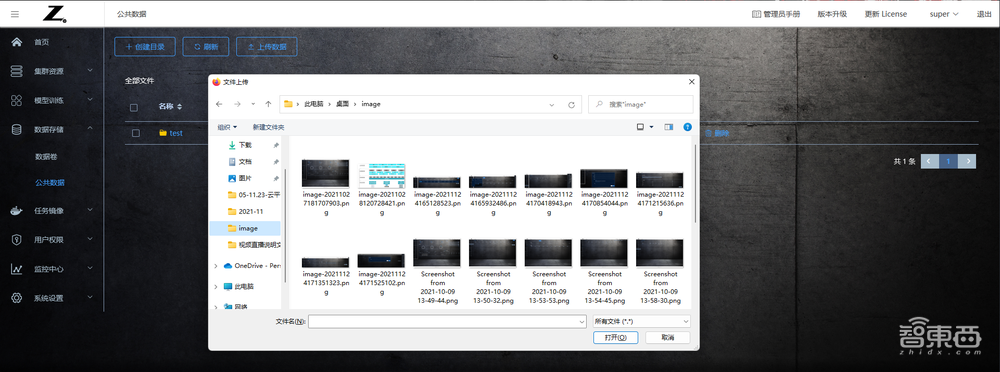1000x372 pixels.
Task: Expand the 用户权限 sidebar chevron
Action: [x=90, y=239]
